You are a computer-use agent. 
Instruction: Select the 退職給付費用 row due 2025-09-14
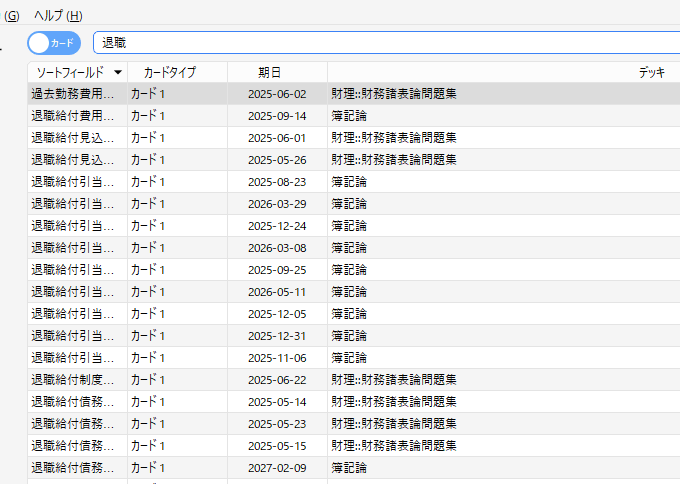pyautogui.click(x=72, y=116)
